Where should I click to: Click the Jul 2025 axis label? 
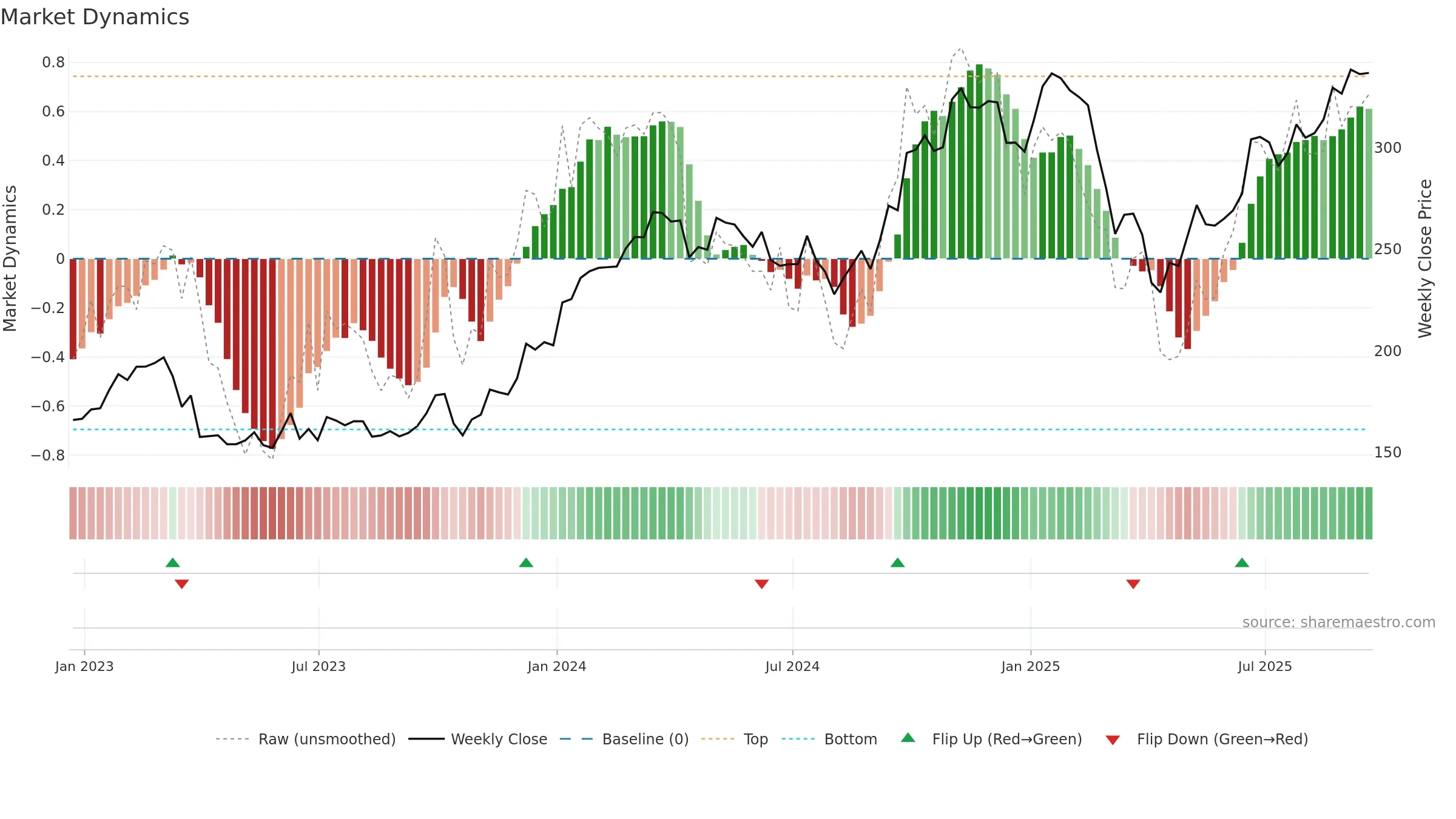(1265, 666)
